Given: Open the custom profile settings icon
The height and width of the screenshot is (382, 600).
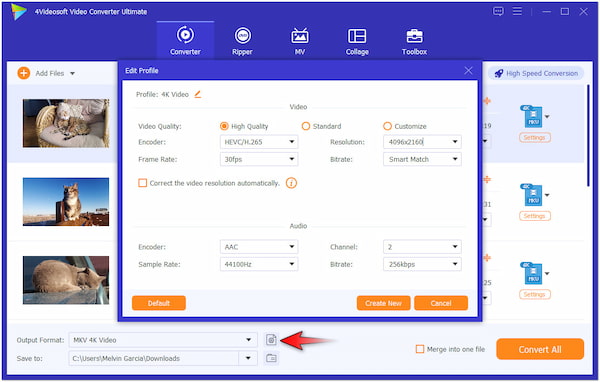Looking at the screenshot, I should pyautogui.click(x=271, y=340).
